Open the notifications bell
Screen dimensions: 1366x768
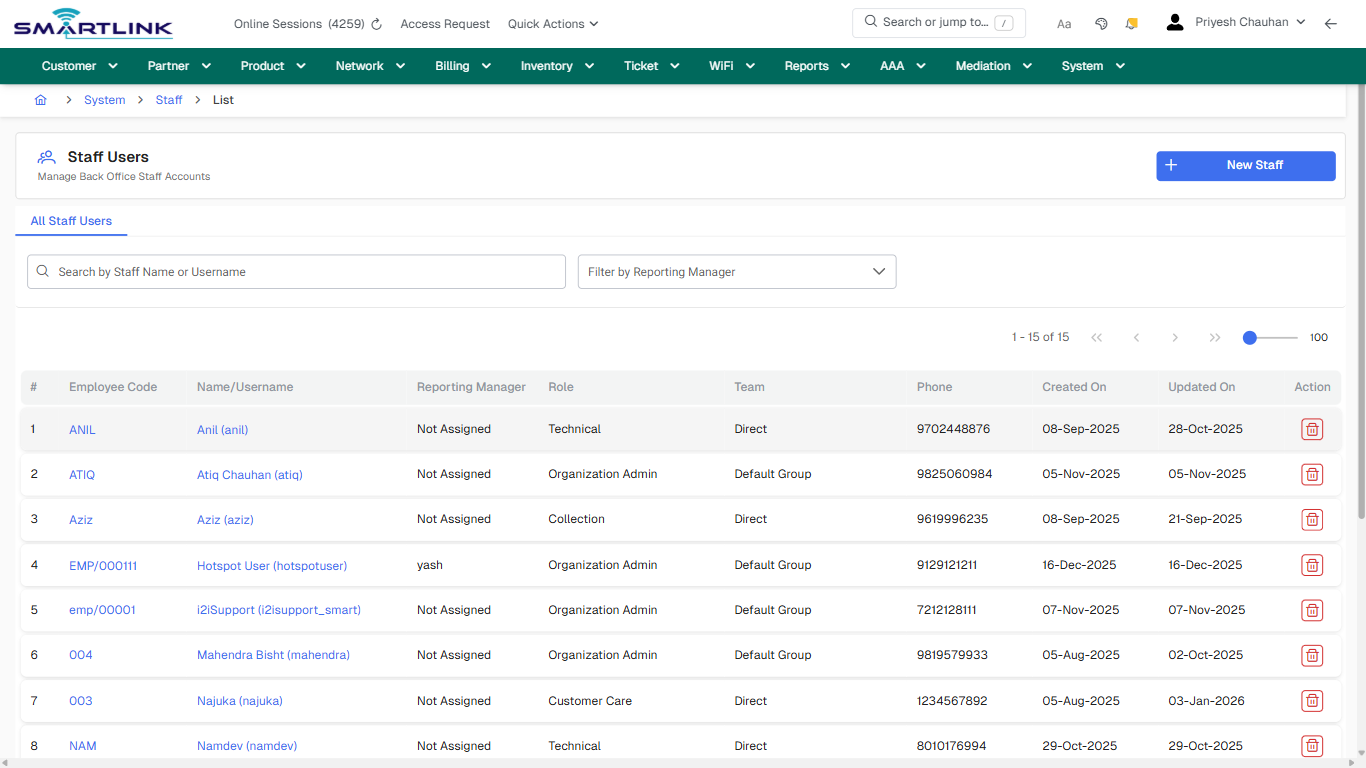click(x=1131, y=22)
